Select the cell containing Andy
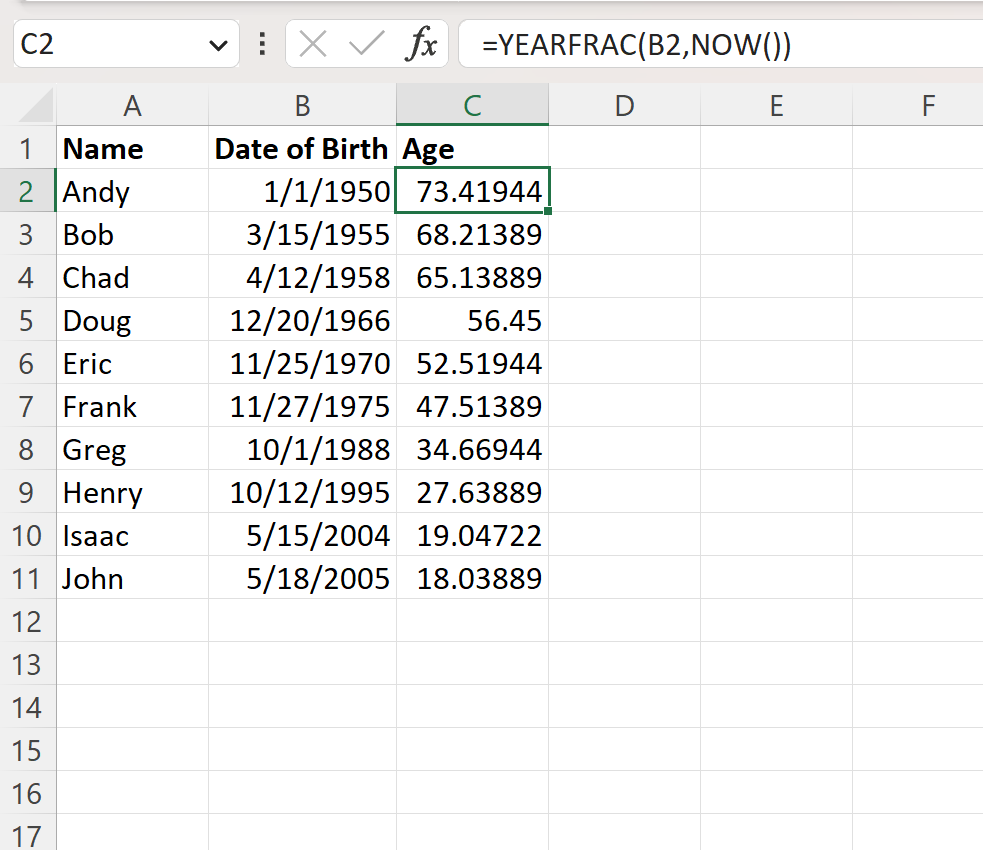 click(x=131, y=191)
